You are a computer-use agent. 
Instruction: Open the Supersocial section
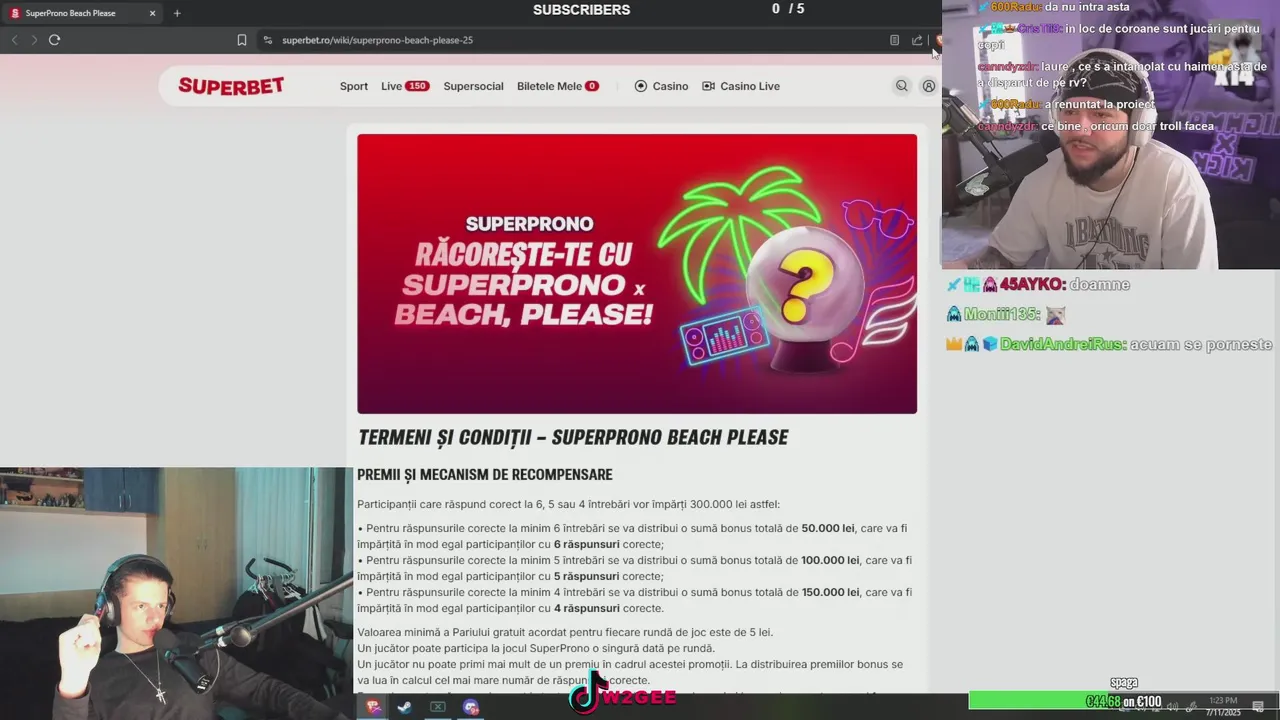tap(473, 86)
